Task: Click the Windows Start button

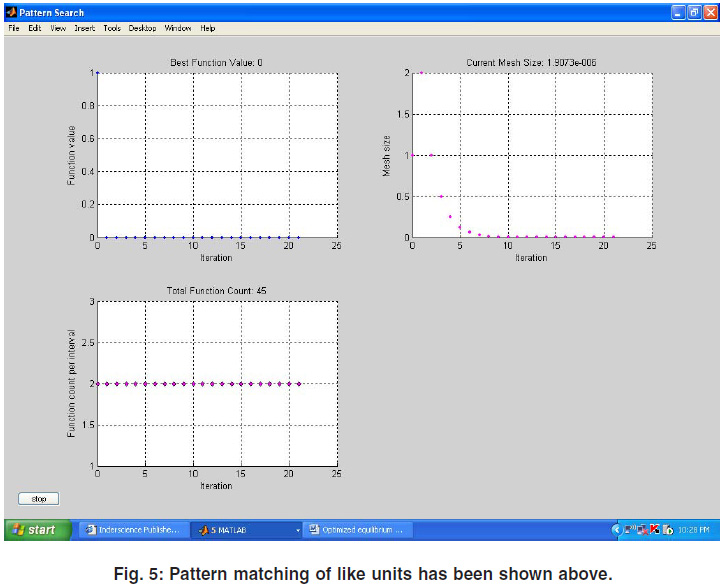Action: (x=37, y=529)
